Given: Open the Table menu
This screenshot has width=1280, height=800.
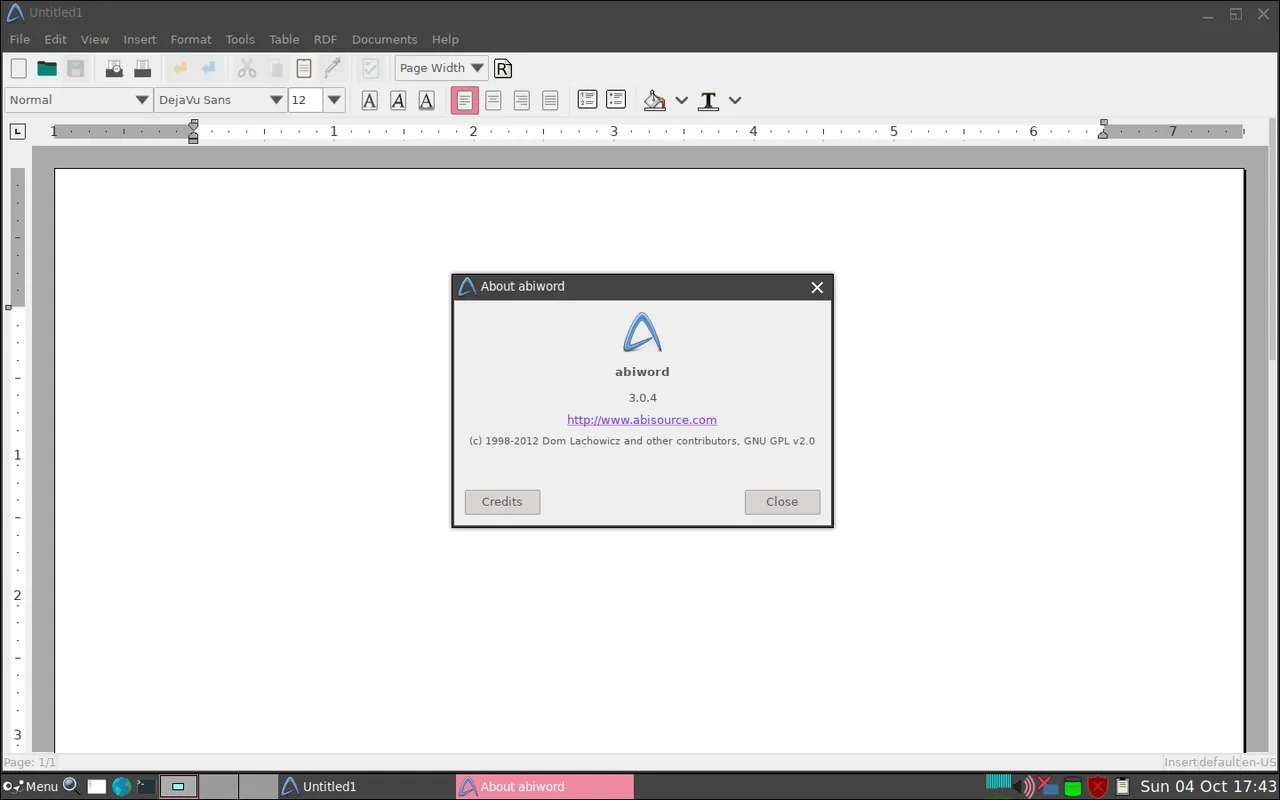Looking at the screenshot, I should pos(284,39).
